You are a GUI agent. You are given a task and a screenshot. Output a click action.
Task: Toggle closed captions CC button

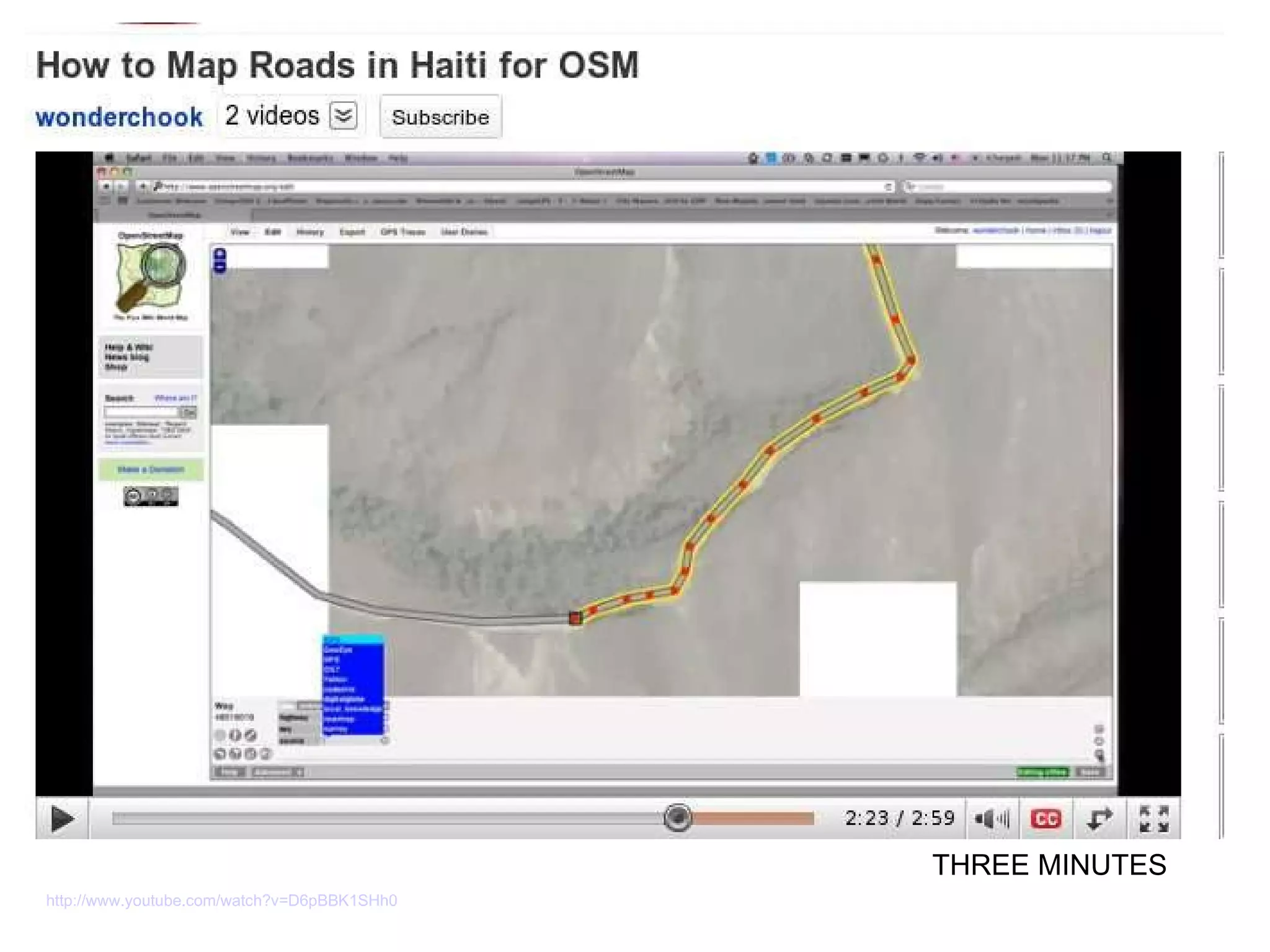pos(1046,819)
